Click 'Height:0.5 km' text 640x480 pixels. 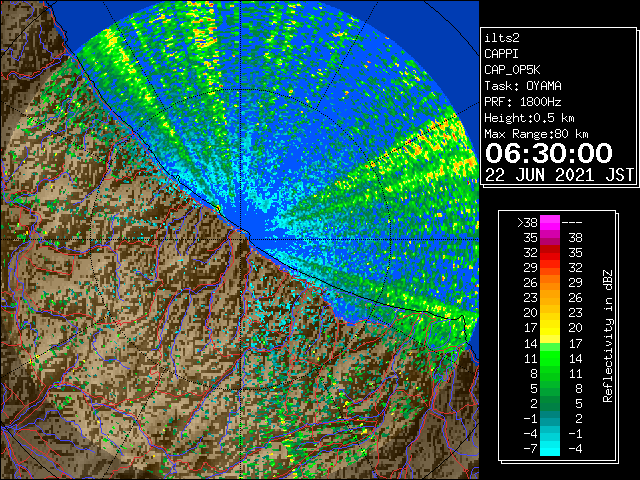click(529, 118)
